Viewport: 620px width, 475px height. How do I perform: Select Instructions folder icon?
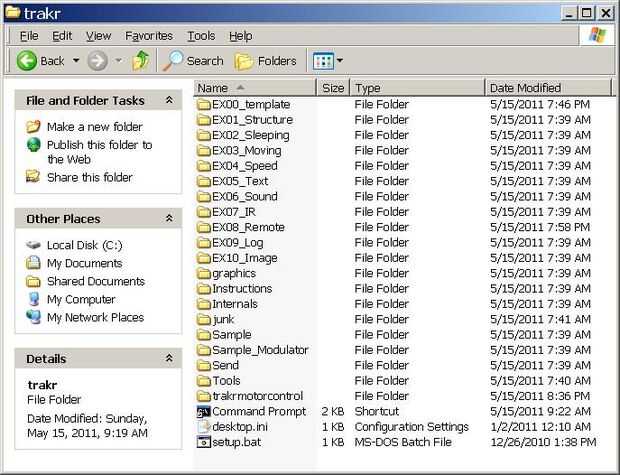tap(204, 289)
